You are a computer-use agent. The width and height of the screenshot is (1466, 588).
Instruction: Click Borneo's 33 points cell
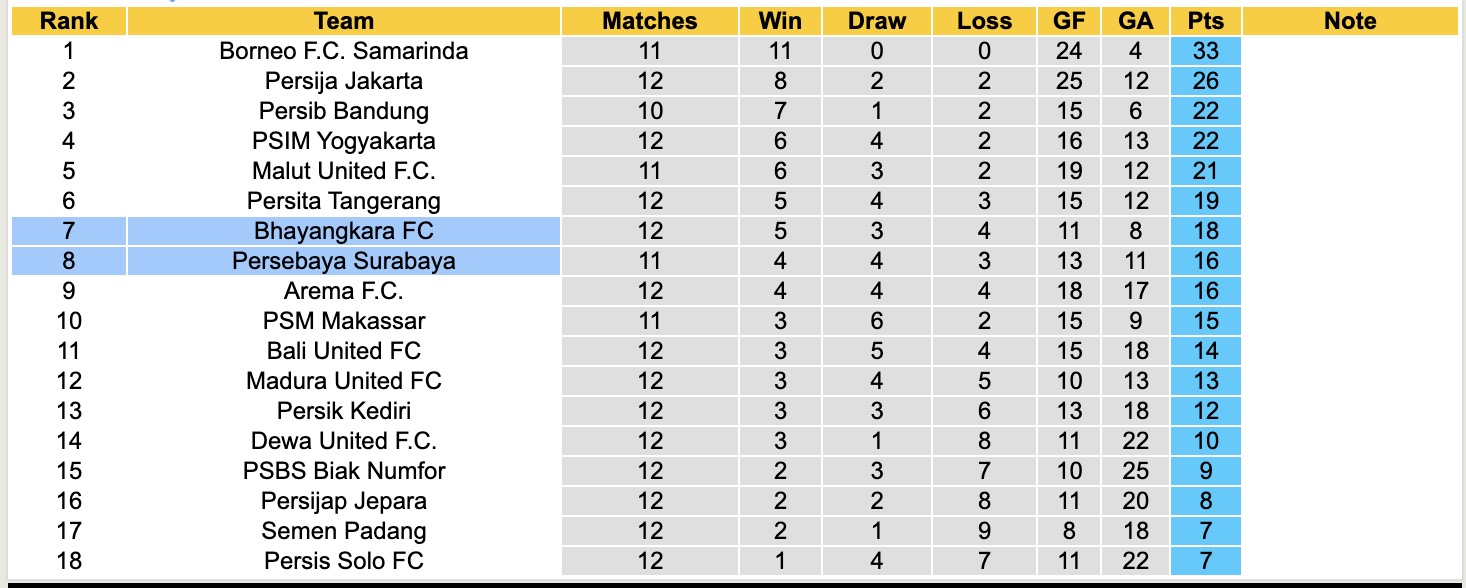pyautogui.click(x=1206, y=51)
